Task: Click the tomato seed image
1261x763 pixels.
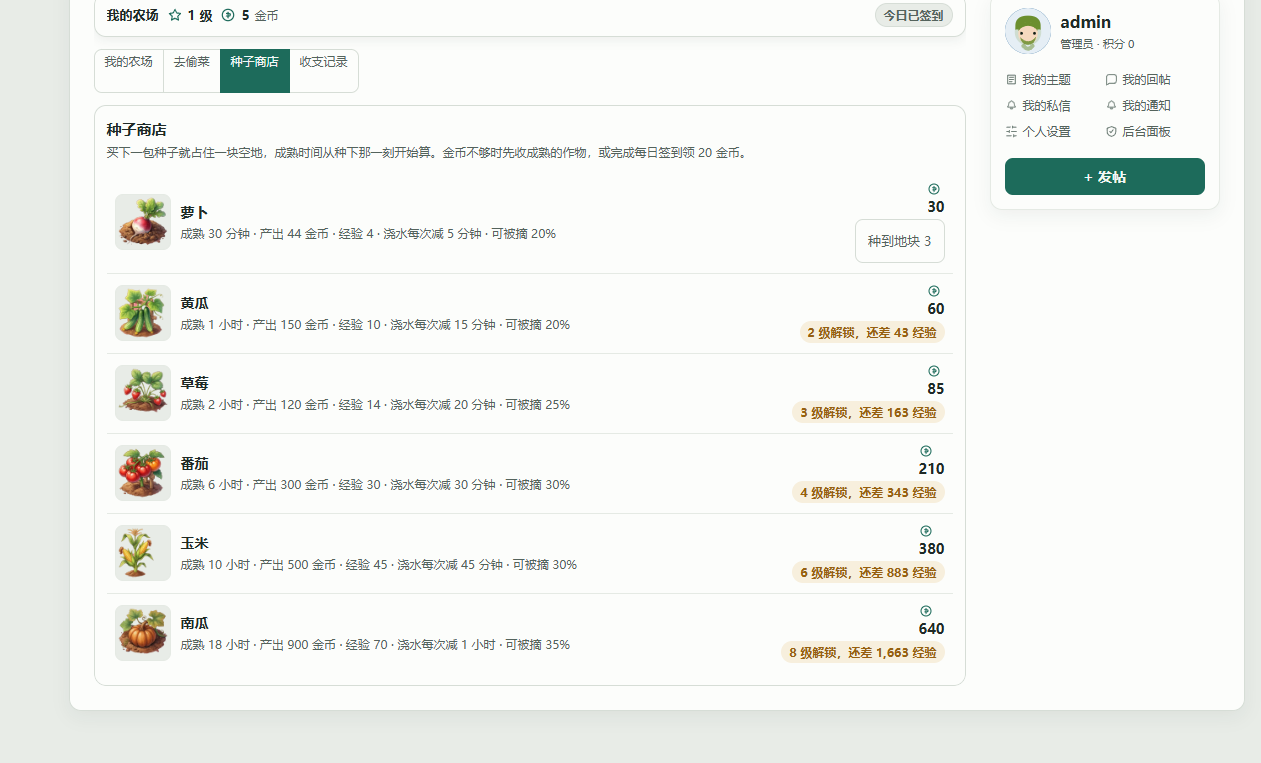Action: [x=143, y=473]
